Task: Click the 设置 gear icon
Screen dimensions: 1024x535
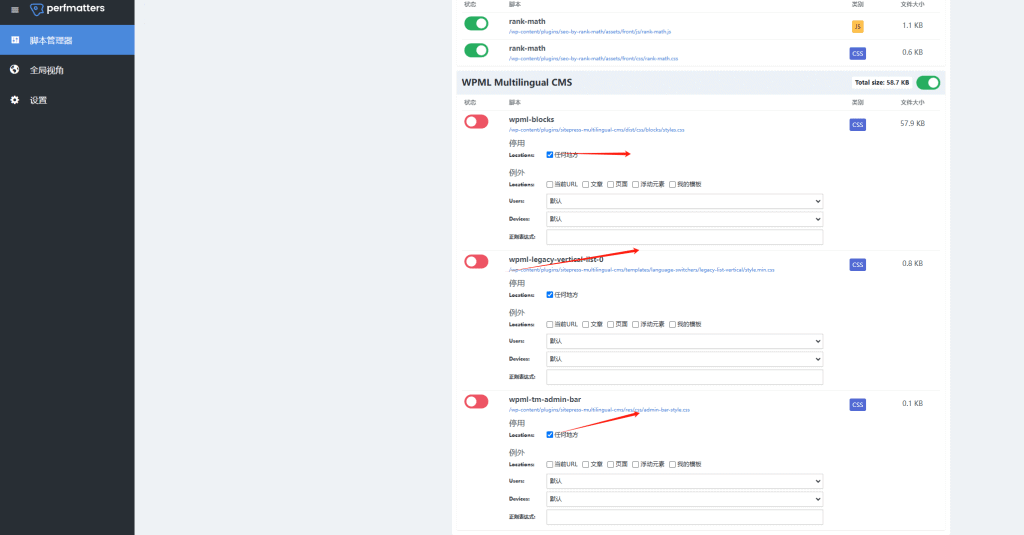Action: tap(15, 100)
